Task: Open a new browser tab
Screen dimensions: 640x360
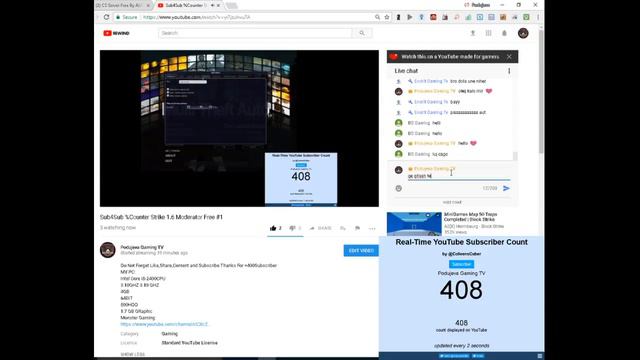Action: pos(231,5)
